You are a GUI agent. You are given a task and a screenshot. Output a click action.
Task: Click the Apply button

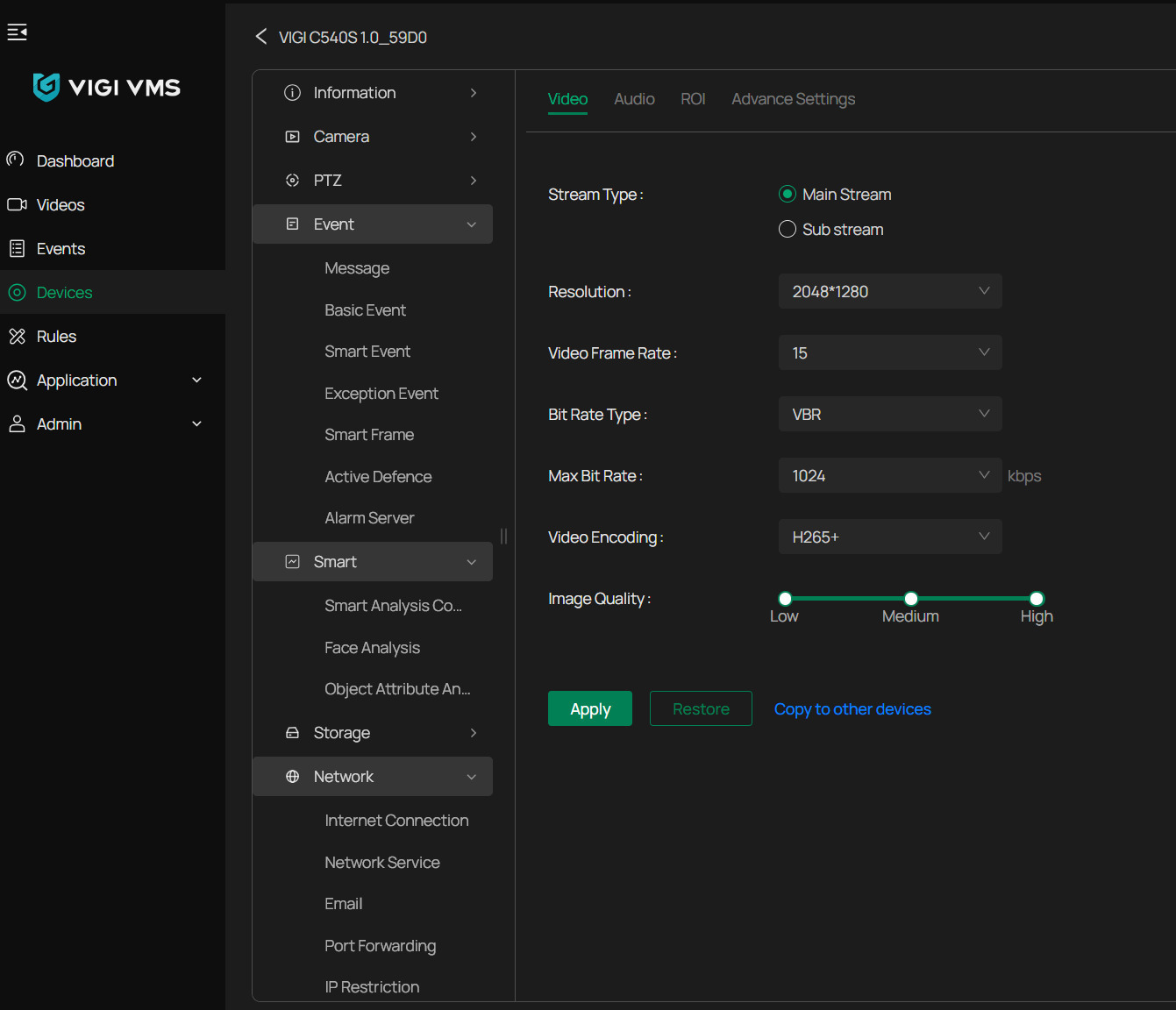pyautogui.click(x=590, y=708)
